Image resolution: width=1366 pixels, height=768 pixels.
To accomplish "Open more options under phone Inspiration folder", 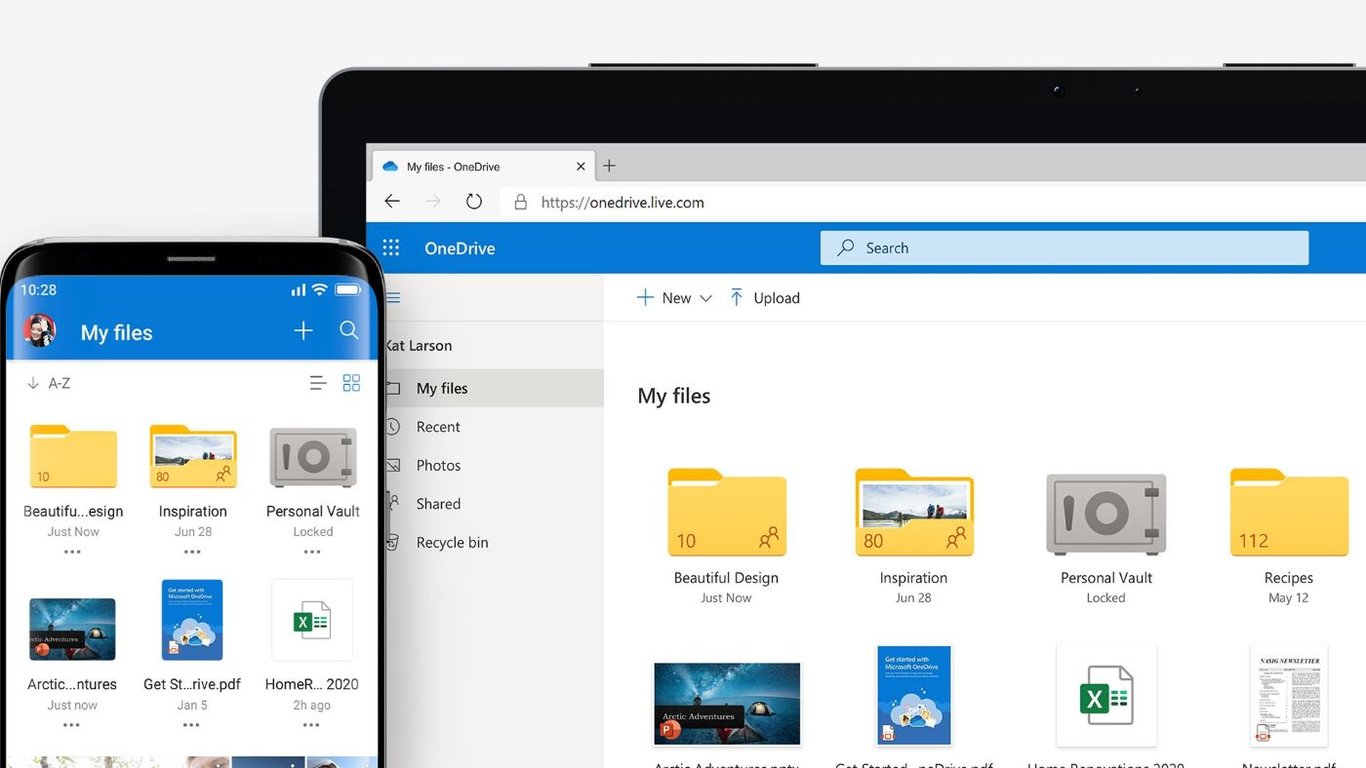I will [192, 552].
